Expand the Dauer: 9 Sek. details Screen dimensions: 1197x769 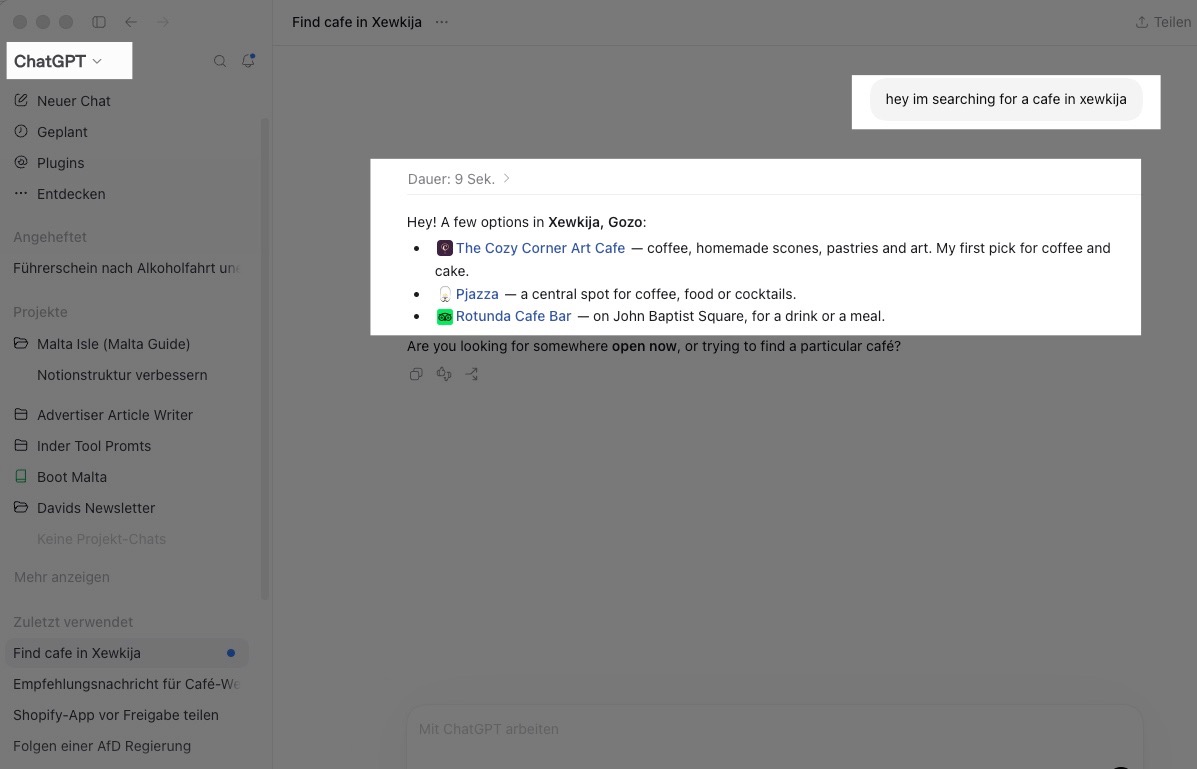tap(459, 179)
